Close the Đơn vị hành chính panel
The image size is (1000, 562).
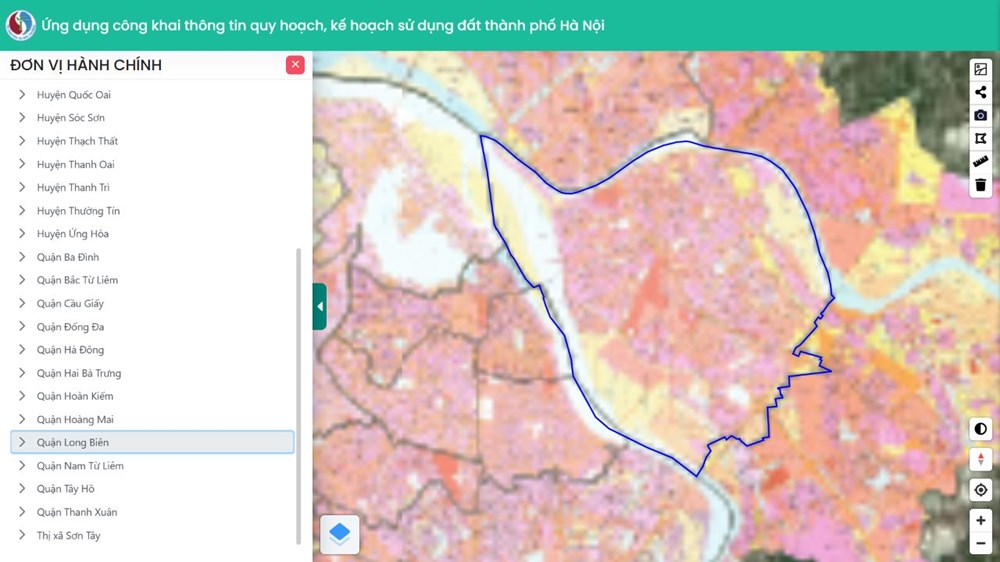click(x=295, y=64)
